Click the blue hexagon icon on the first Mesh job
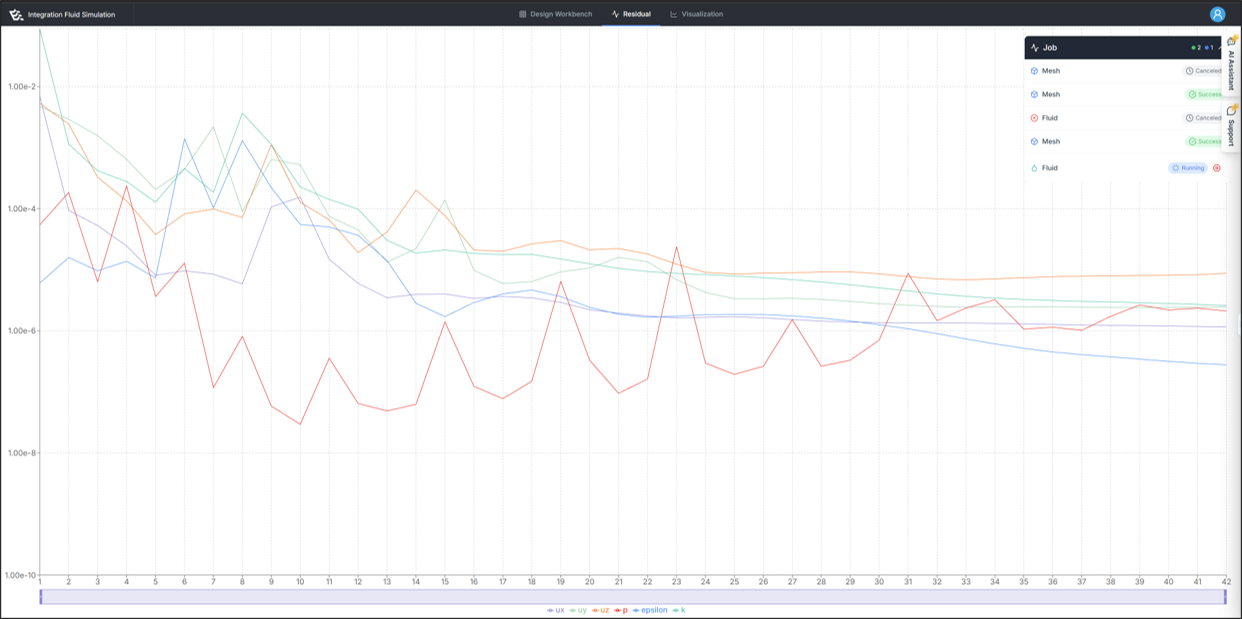Viewport: 1242px width, 619px height. coord(1035,71)
